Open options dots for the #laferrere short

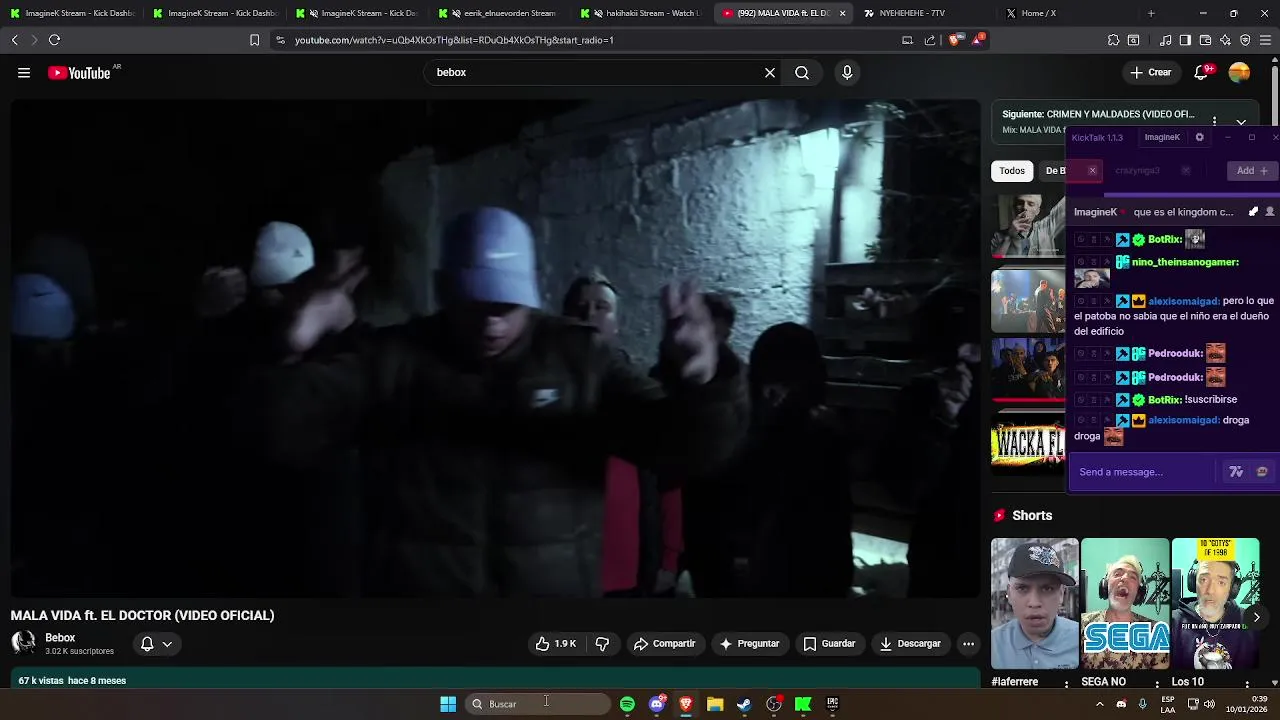click(x=1067, y=683)
